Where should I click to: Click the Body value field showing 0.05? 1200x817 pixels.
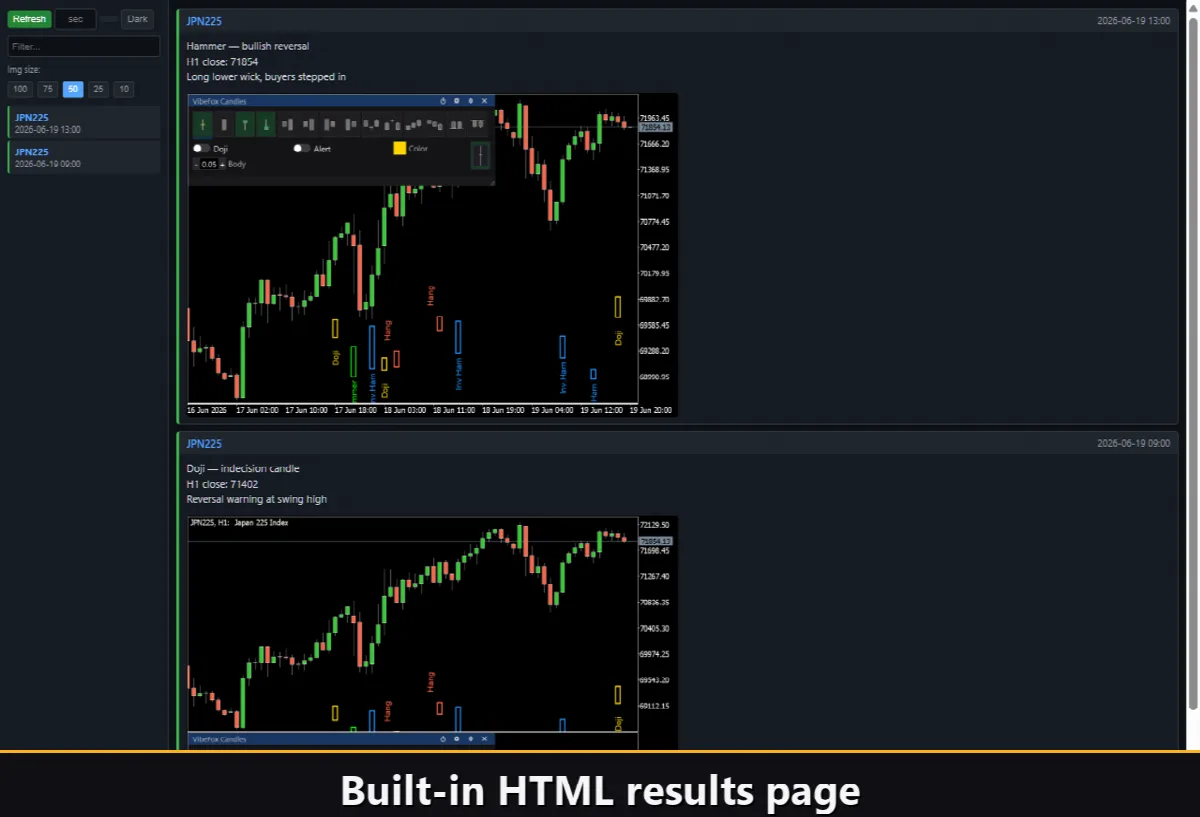[209, 164]
